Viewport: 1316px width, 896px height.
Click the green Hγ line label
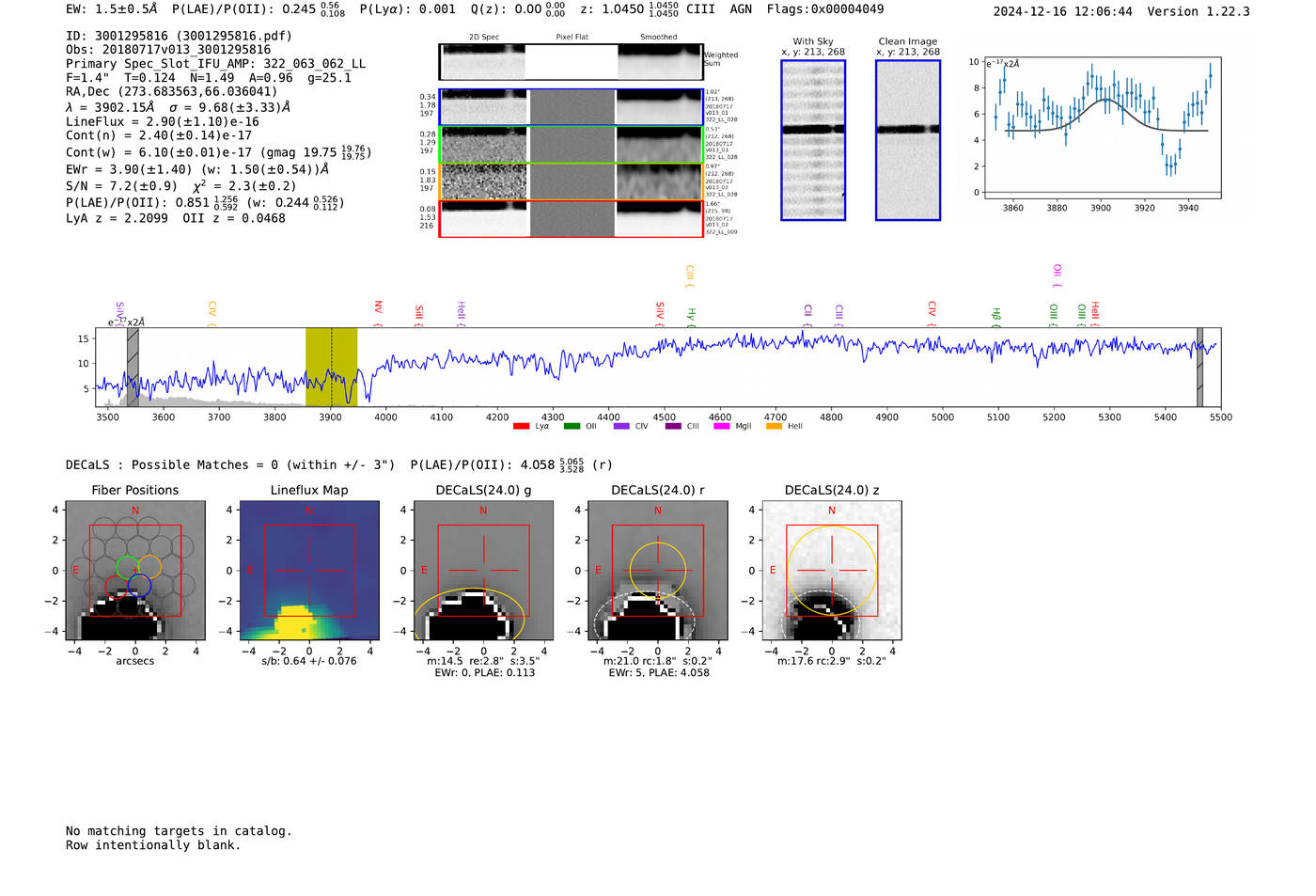tap(691, 316)
